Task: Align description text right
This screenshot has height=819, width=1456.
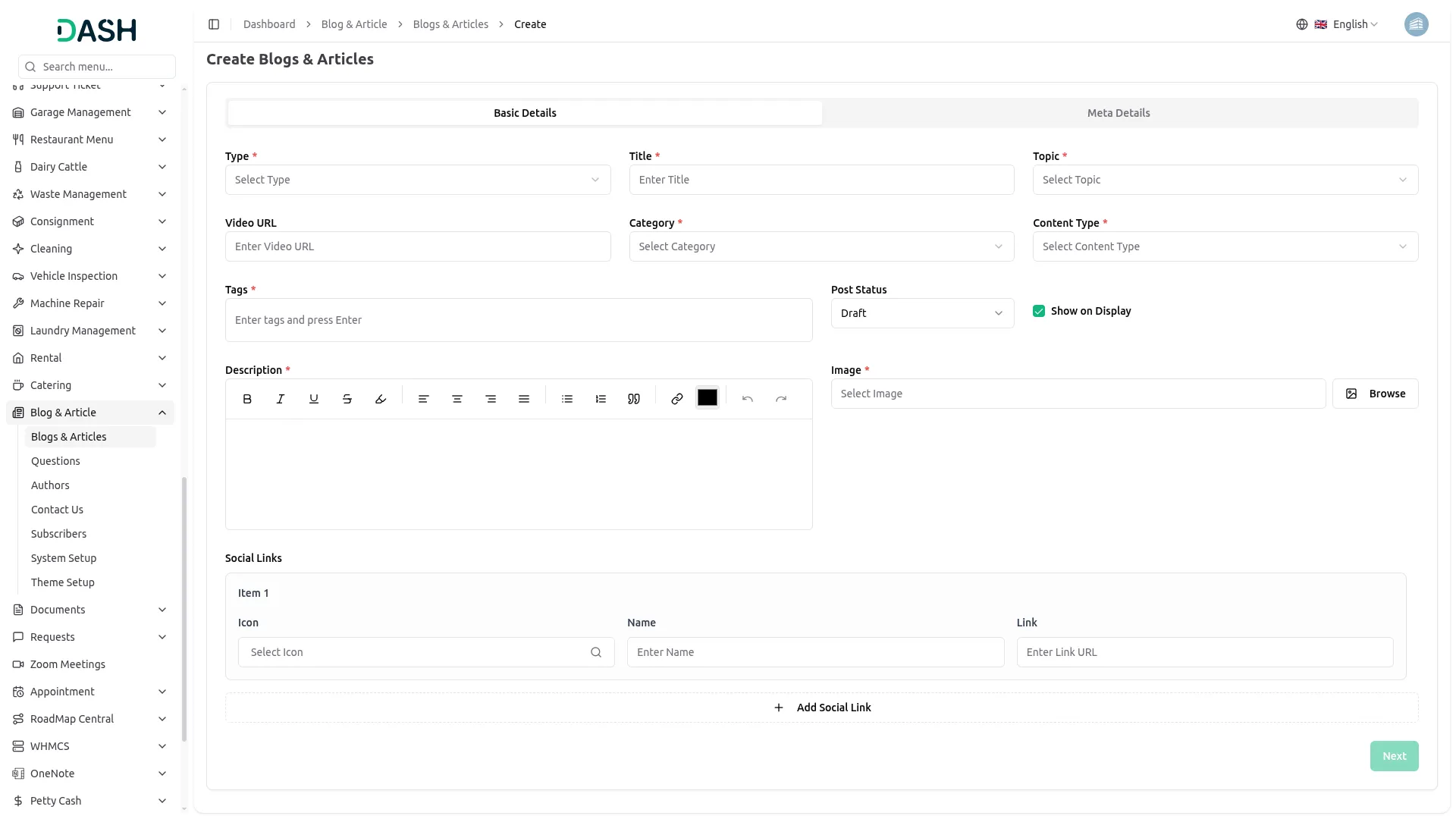Action: (x=491, y=399)
